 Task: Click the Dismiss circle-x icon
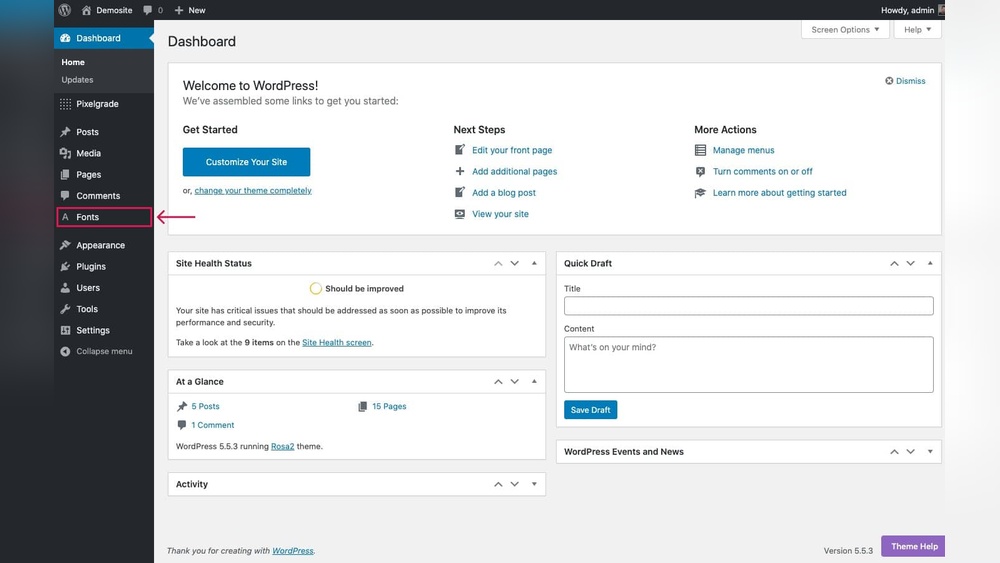tap(889, 81)
